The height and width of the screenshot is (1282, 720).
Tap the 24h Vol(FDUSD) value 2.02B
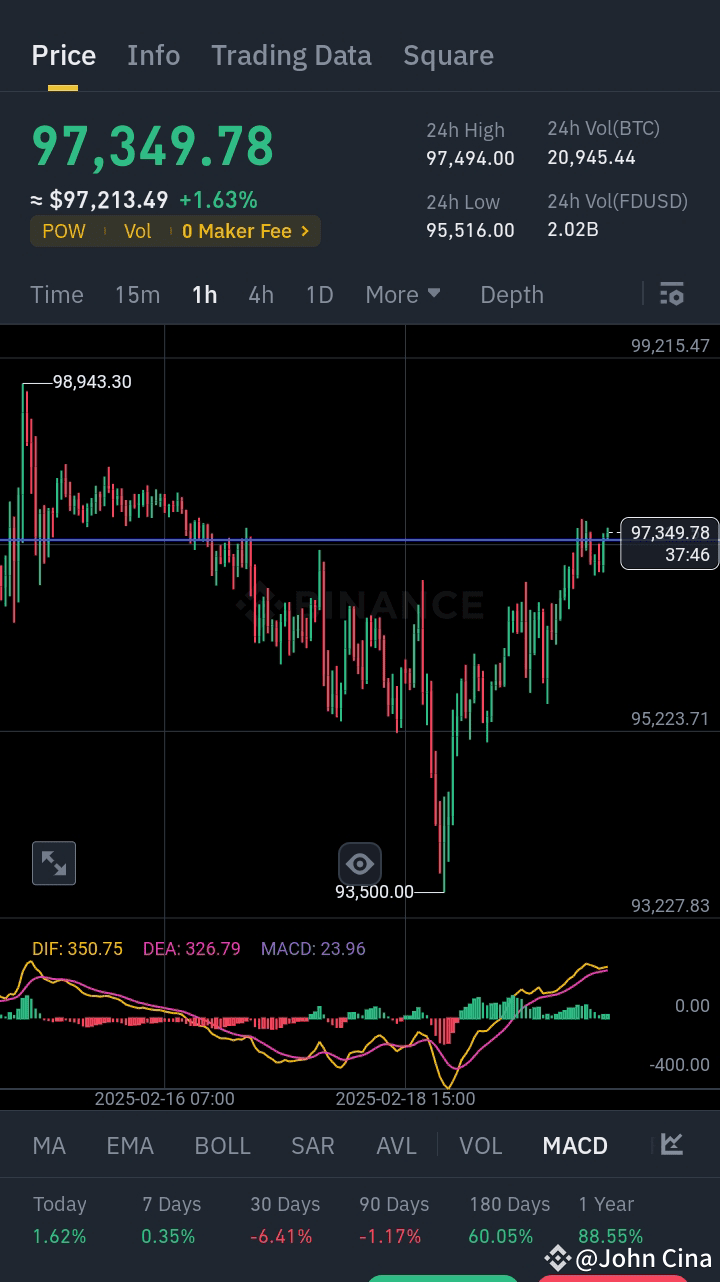point(573,229)
